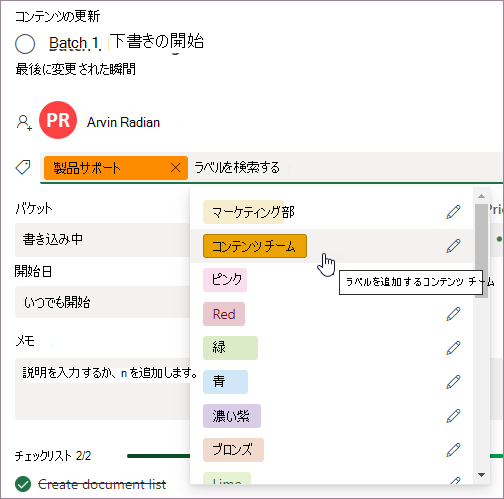Click the label list scroll-down arrow
The height and width of the screenshot is (499, 504).
tap(481, 475)
